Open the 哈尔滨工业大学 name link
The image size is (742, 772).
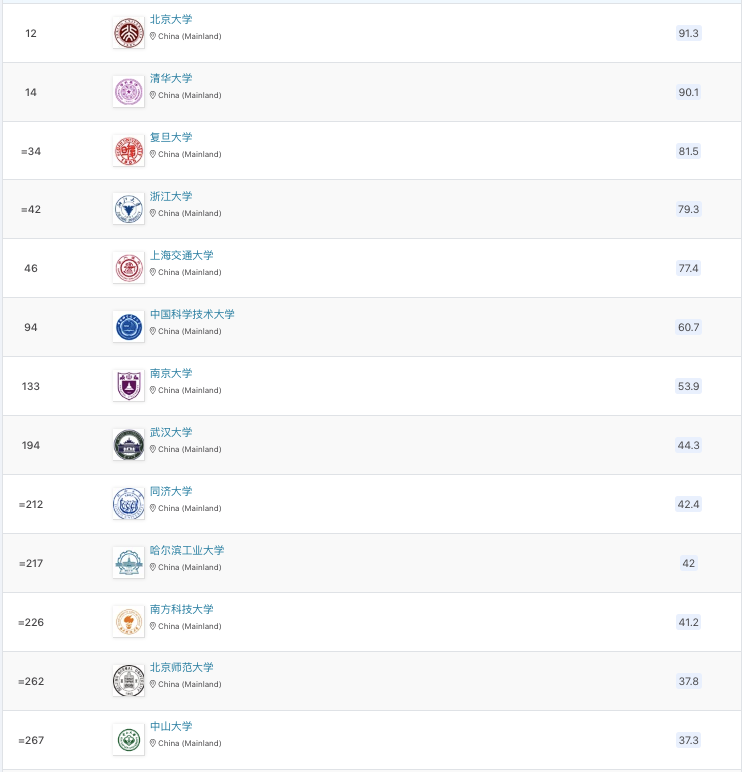187,551
